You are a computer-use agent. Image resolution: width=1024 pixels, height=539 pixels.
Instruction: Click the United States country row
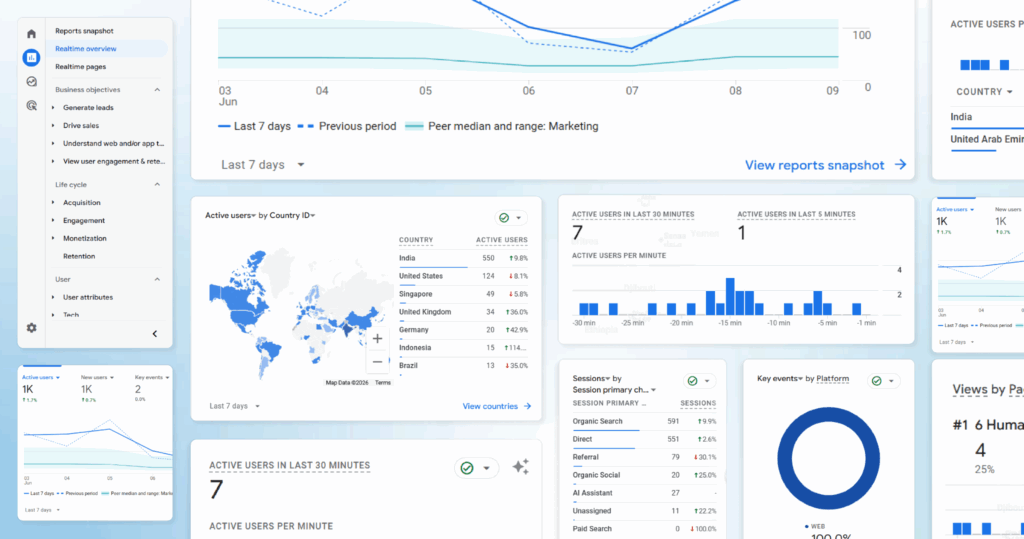point(464,276)
